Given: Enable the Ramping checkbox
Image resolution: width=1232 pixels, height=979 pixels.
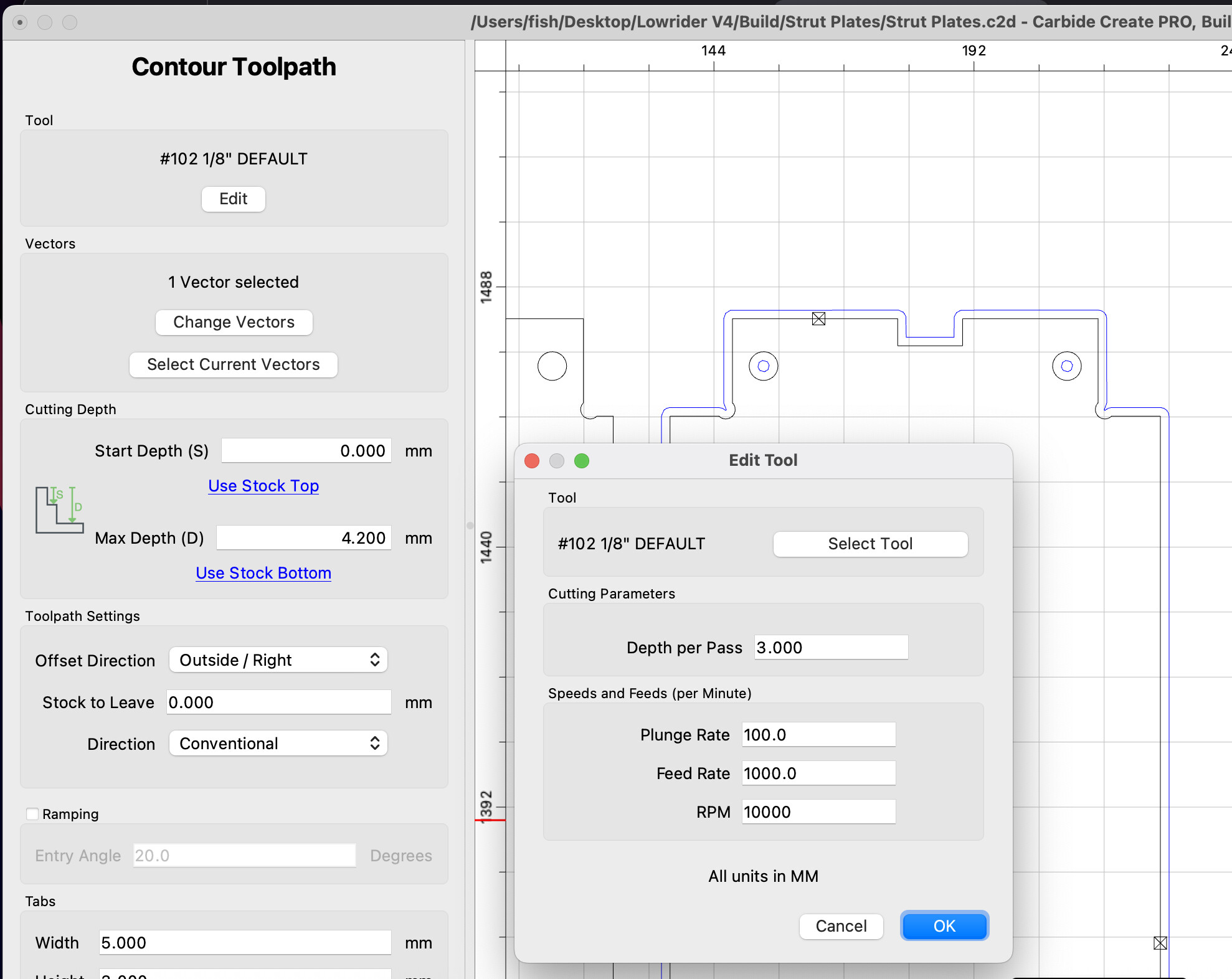Looking at the screenshot, I should (x=32, y=814).
